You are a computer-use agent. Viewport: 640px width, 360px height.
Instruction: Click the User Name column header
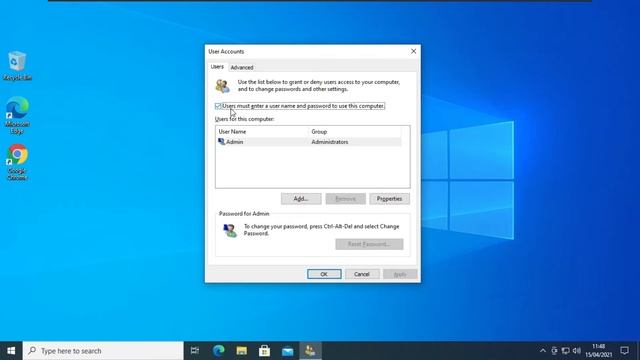pos(262,131)
